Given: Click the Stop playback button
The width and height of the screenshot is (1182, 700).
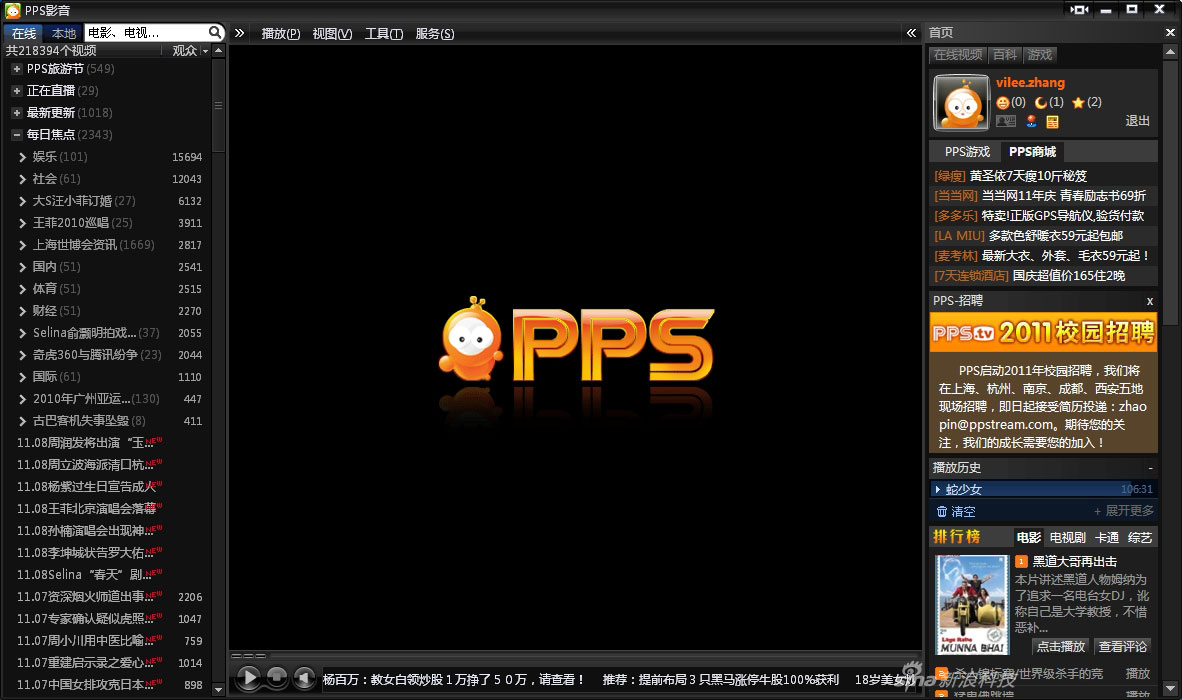Looking at the screenshot, I should (277, 677).
